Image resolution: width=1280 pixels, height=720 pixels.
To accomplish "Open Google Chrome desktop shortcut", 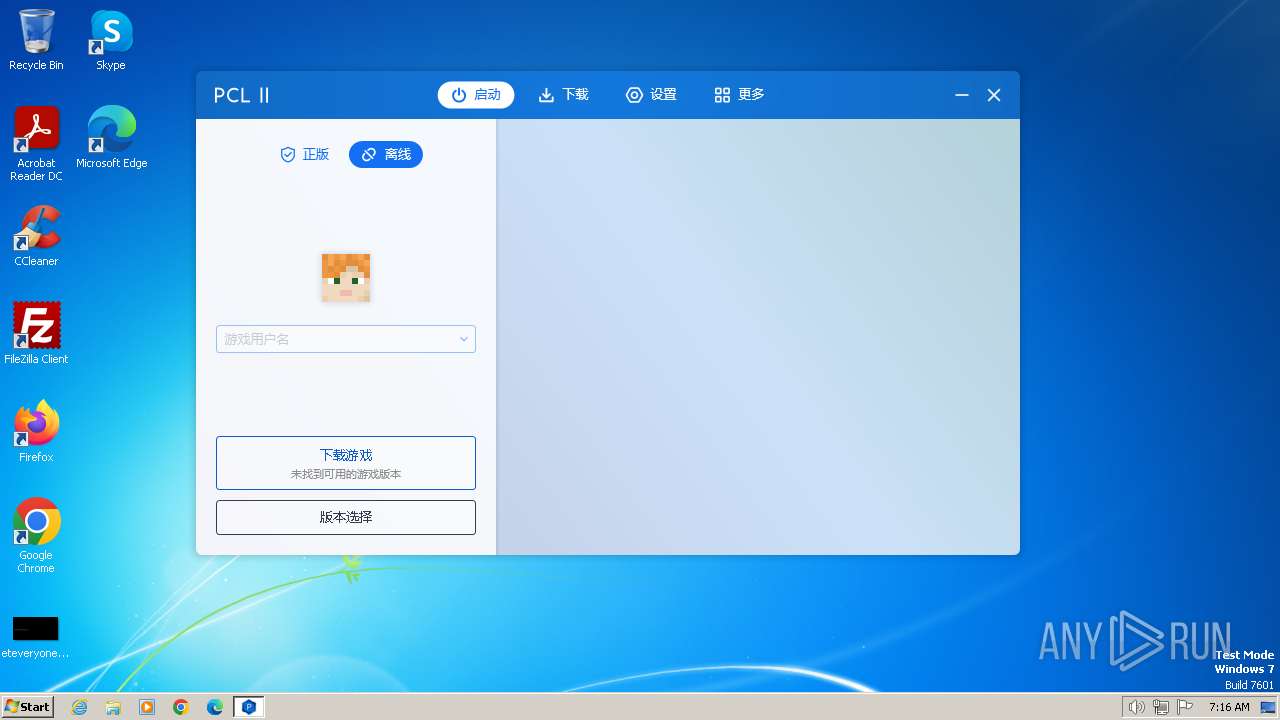I will coord(36,535).
